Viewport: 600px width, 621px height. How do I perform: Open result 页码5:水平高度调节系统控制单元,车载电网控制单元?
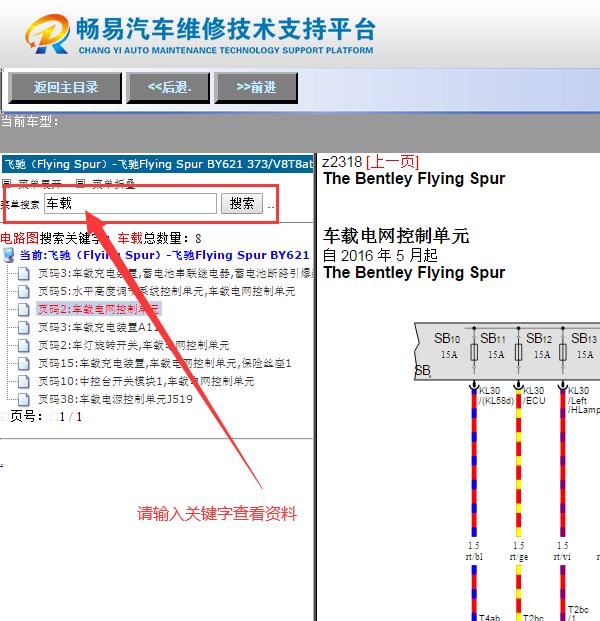[167, 291]
